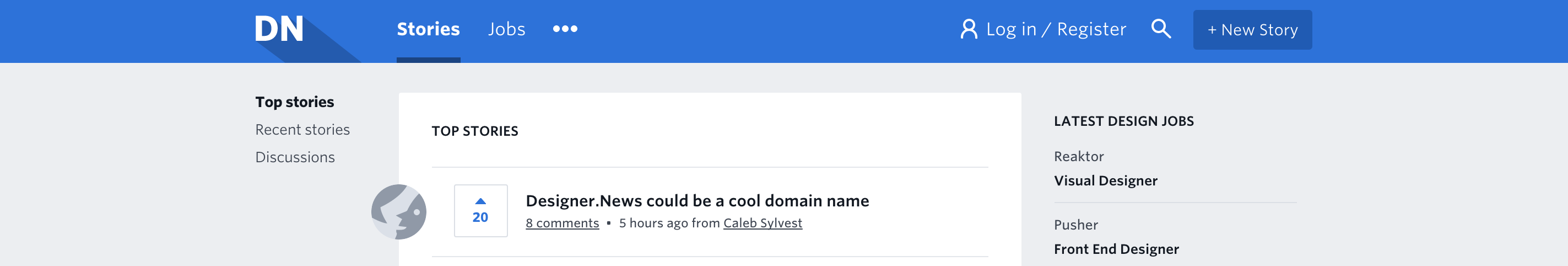Image resolution: width=1568 pixels, height=266 pixels.
Task: Click the grey face avatar badge
Action: click(x=399, y=212)
